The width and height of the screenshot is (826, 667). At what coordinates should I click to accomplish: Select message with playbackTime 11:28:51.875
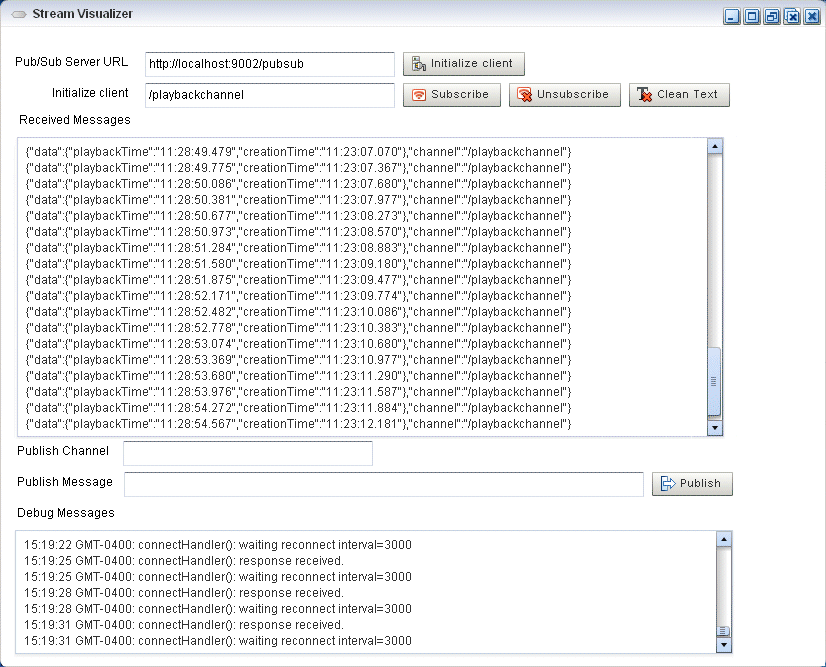click(298, 280)
